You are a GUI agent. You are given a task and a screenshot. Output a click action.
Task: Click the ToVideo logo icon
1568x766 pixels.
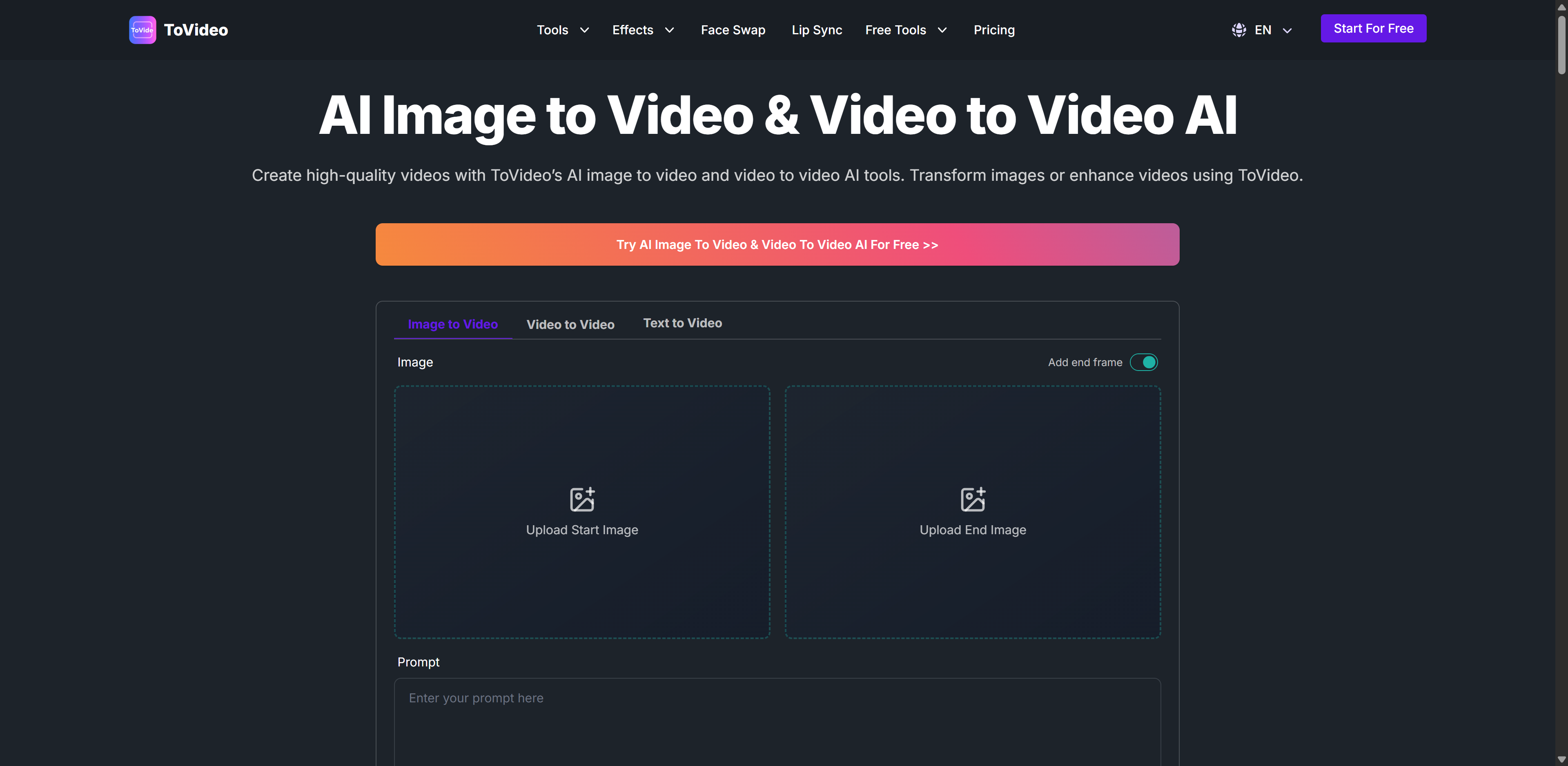[x=143, y=30]
